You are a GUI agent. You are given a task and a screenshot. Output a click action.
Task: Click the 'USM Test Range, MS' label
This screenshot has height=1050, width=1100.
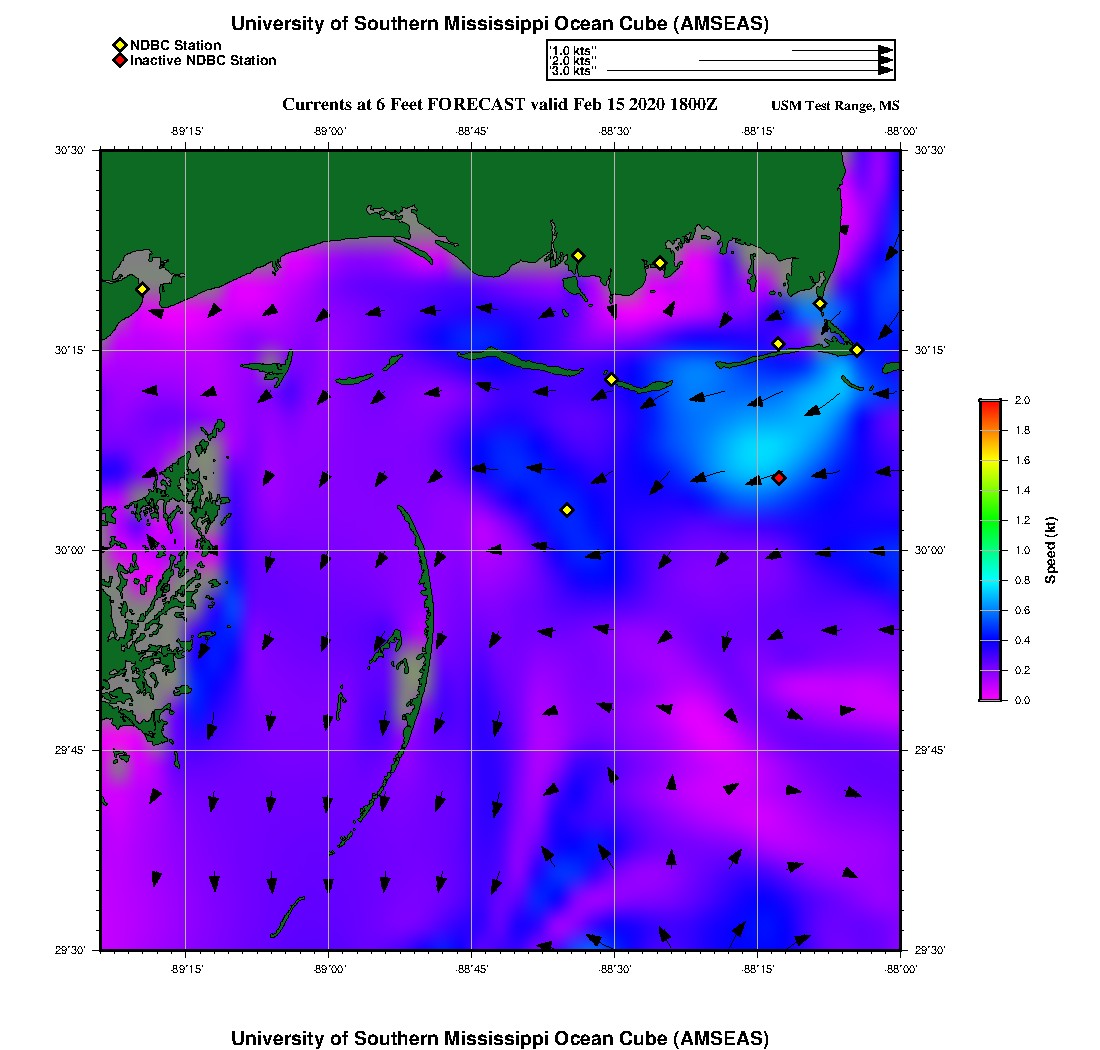click(835, 106)
